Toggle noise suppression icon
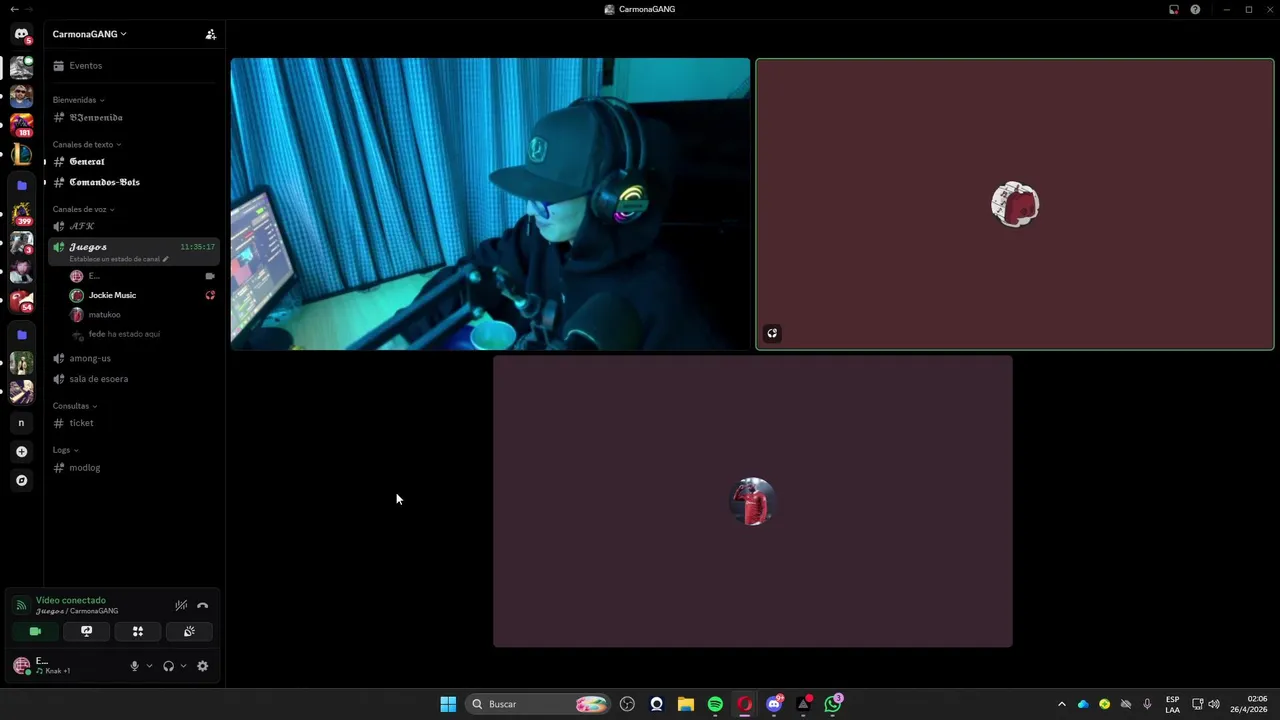This screenshot has width=1280, height=720. 181,605
